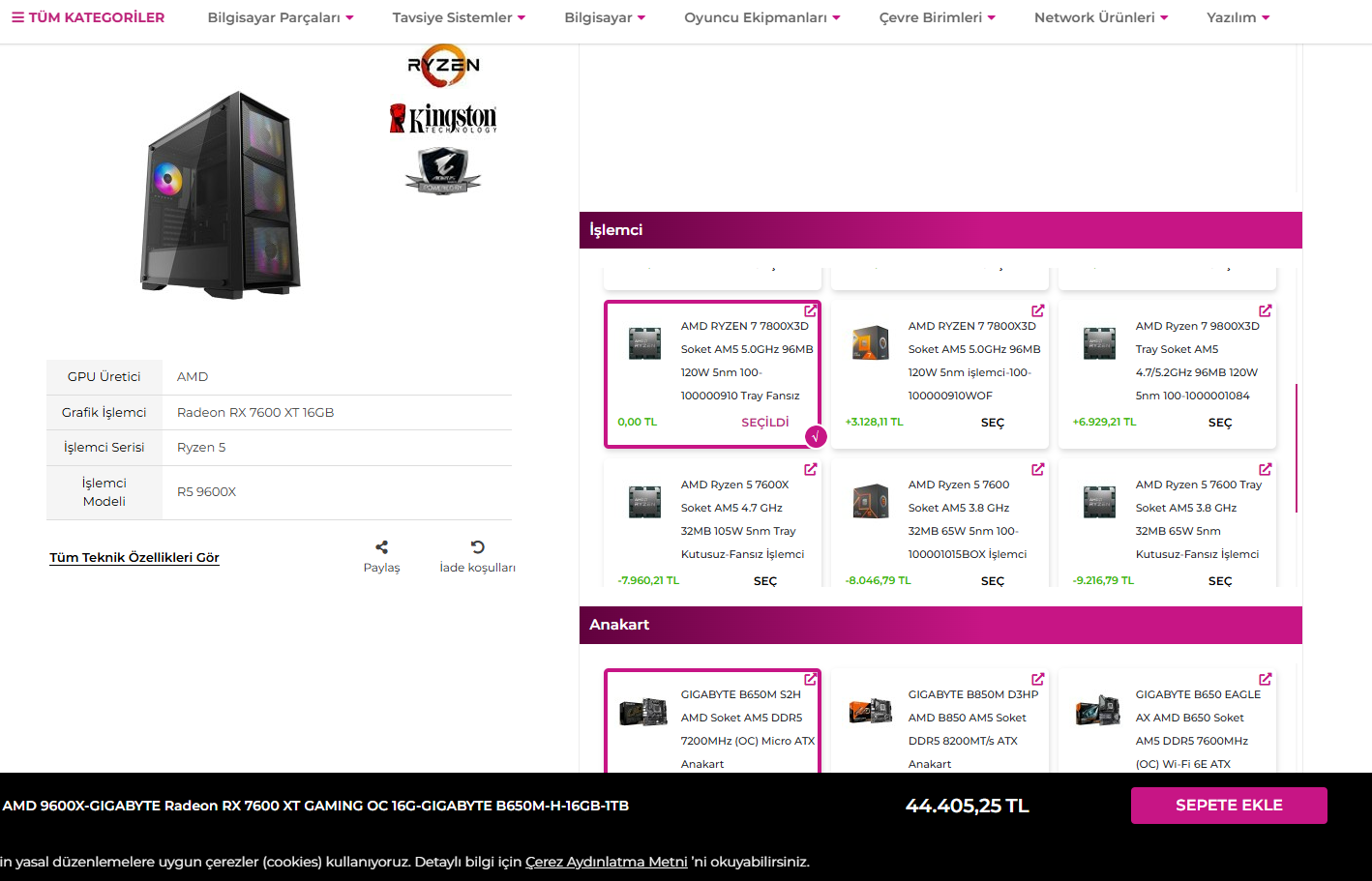Click the -7.960,21 TL price difference
Image resolution: width=1372 pixels, height=881 pixels.
click(648, 581)
